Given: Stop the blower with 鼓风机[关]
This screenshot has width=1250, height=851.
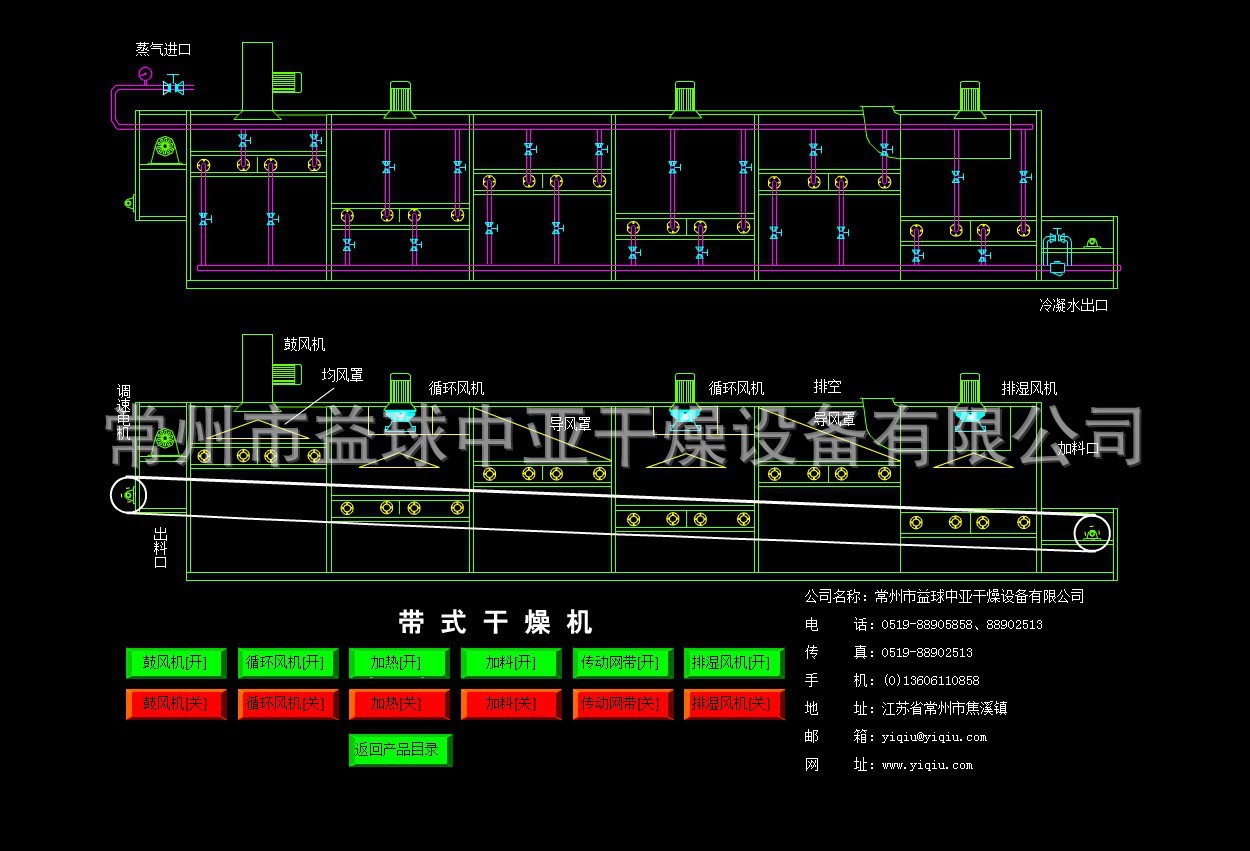Looking at the screenshot, I should pyautogui.click(x=176, y=704).
